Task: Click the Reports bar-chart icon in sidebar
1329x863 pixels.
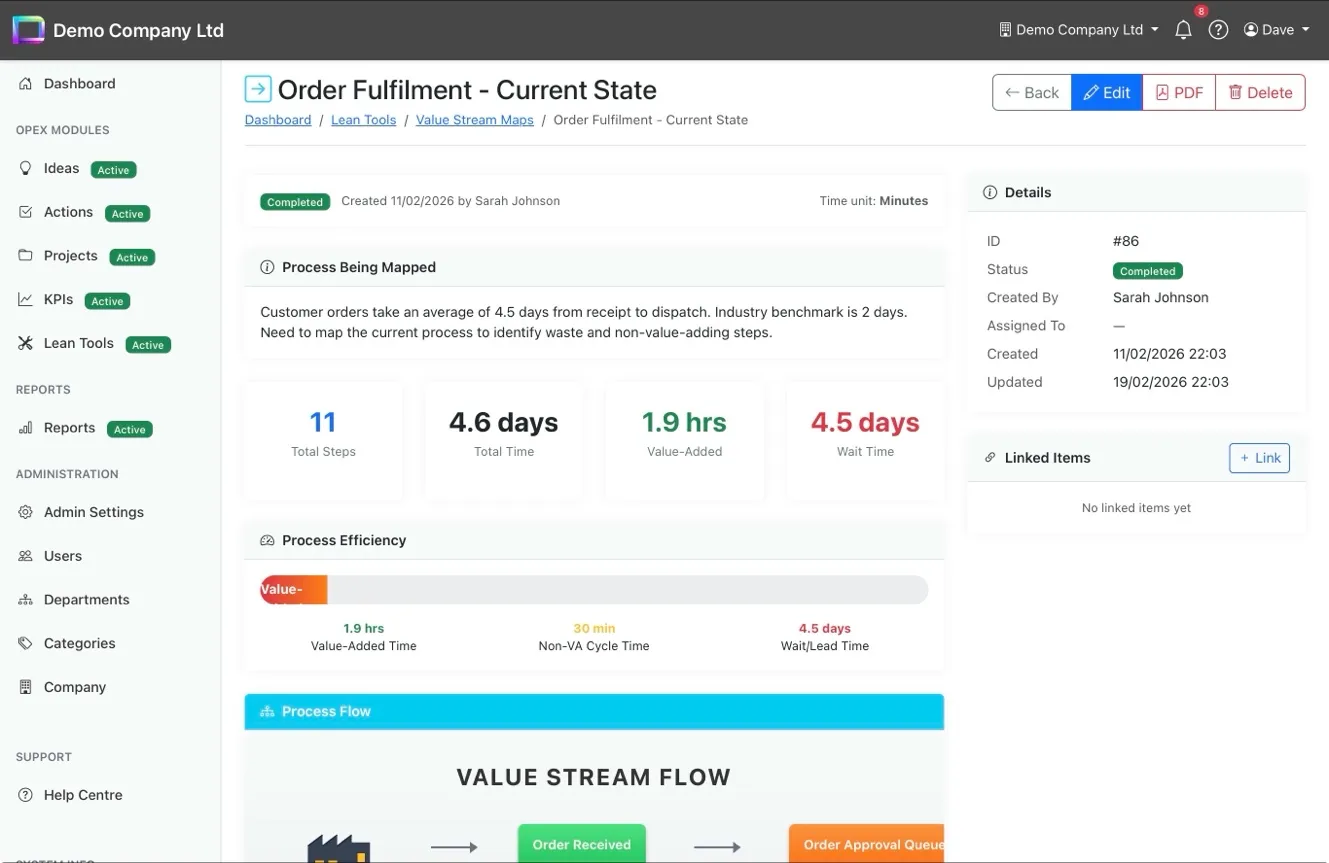Action: (x=24, y=427)
